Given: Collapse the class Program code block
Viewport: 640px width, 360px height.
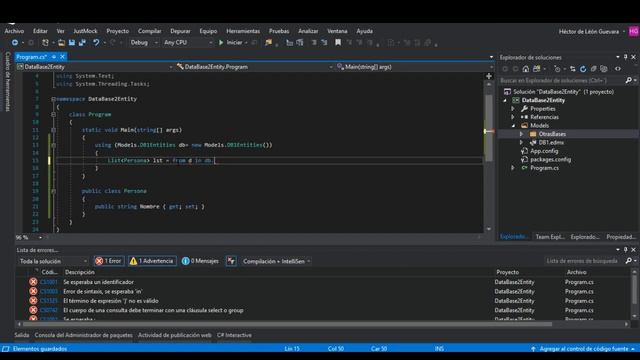Looking at the screenshot, I should pos(53,115).
